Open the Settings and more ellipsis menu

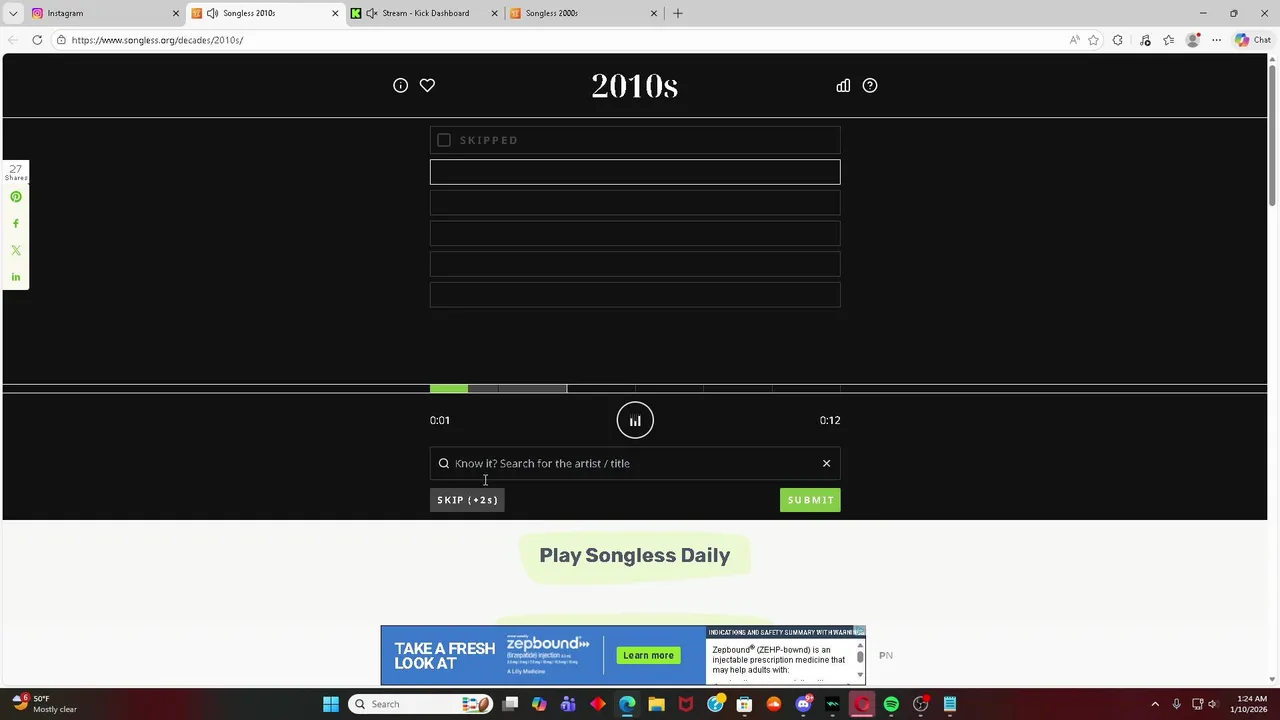1216,40
